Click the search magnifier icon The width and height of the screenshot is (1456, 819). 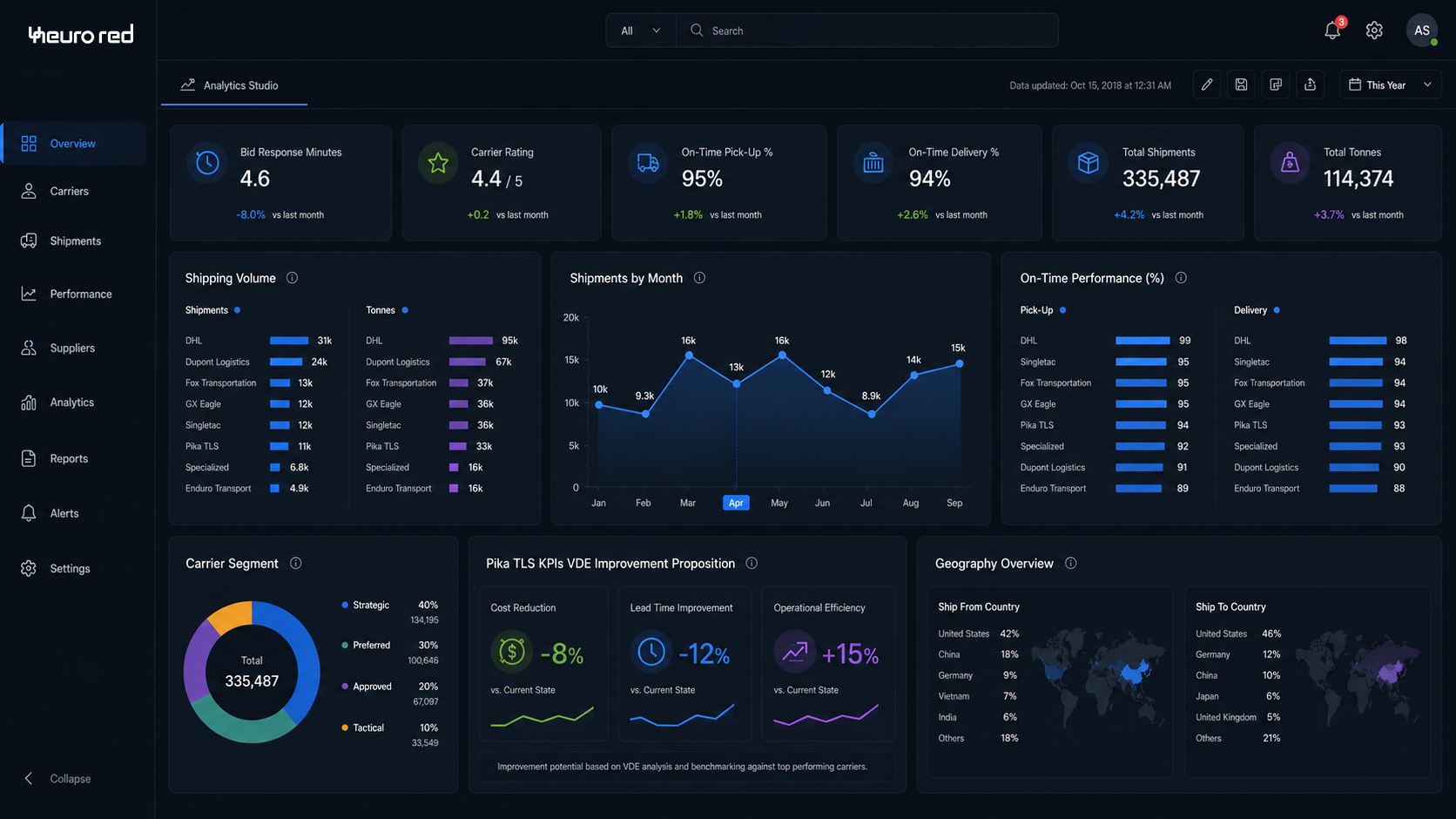pos(697,30)
